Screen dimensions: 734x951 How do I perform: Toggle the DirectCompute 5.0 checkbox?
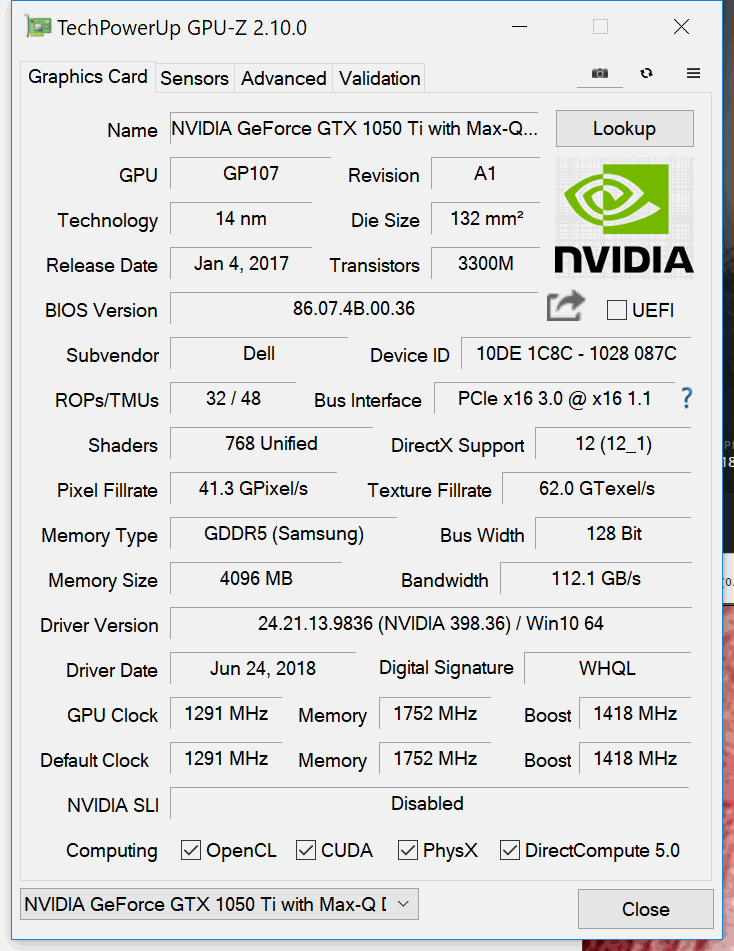point(510,850)
